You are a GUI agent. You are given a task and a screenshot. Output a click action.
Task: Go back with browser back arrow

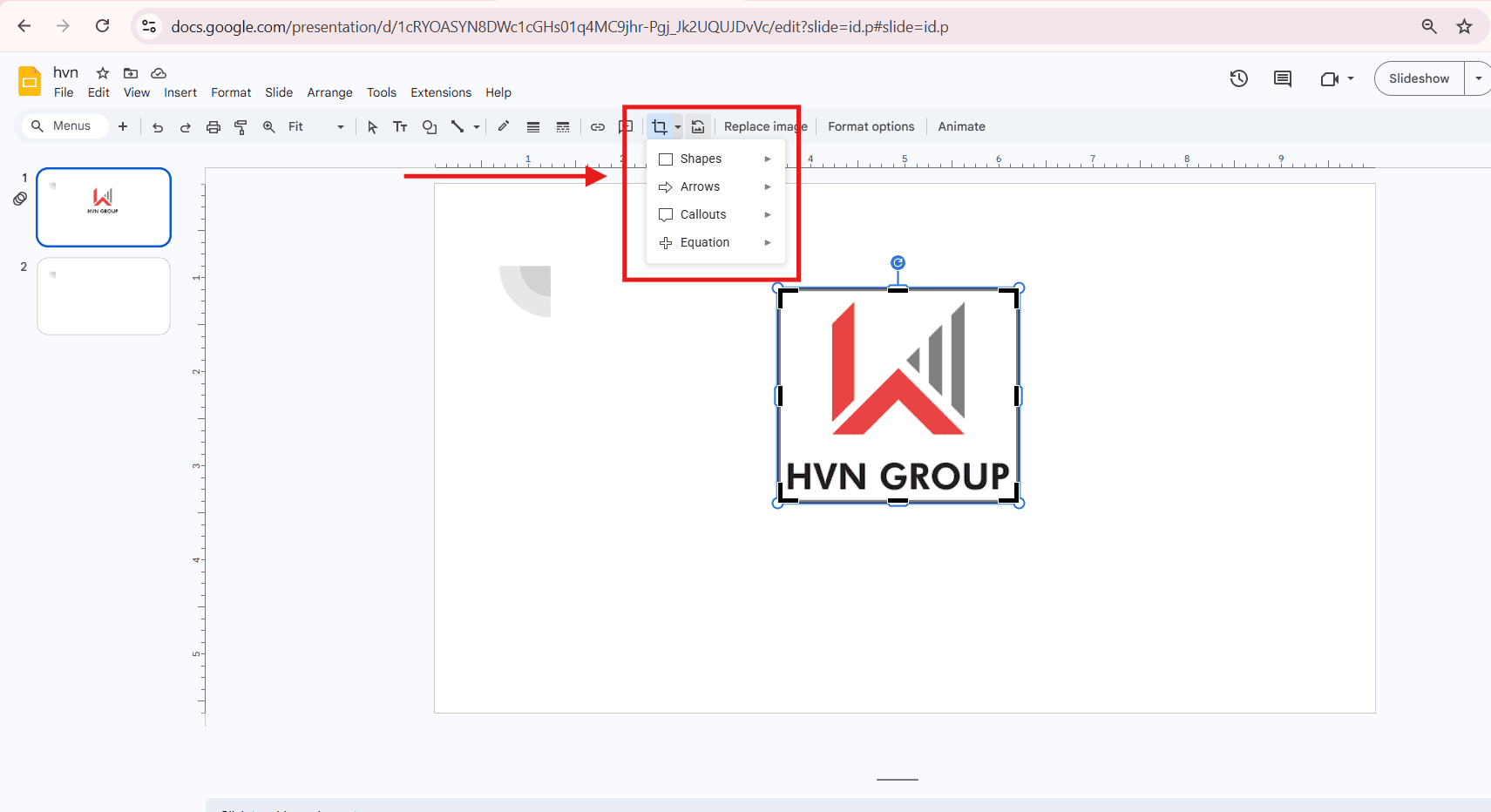tap(24, 26)
